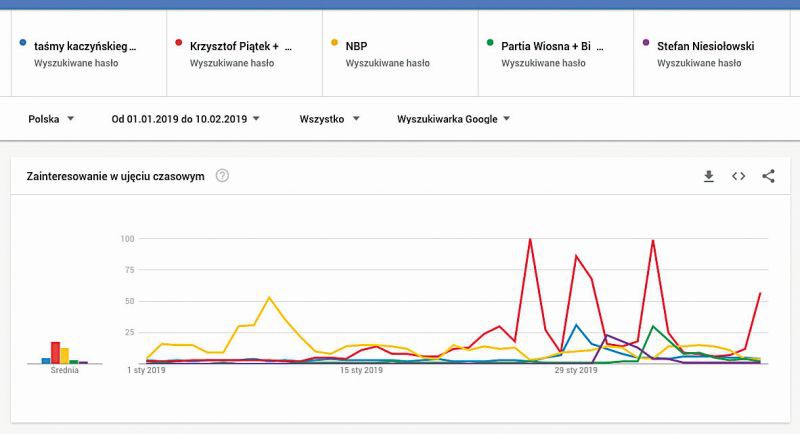Edit the NBP search term
The height and width of the screenshot is (434, 800).
[357, 46]
